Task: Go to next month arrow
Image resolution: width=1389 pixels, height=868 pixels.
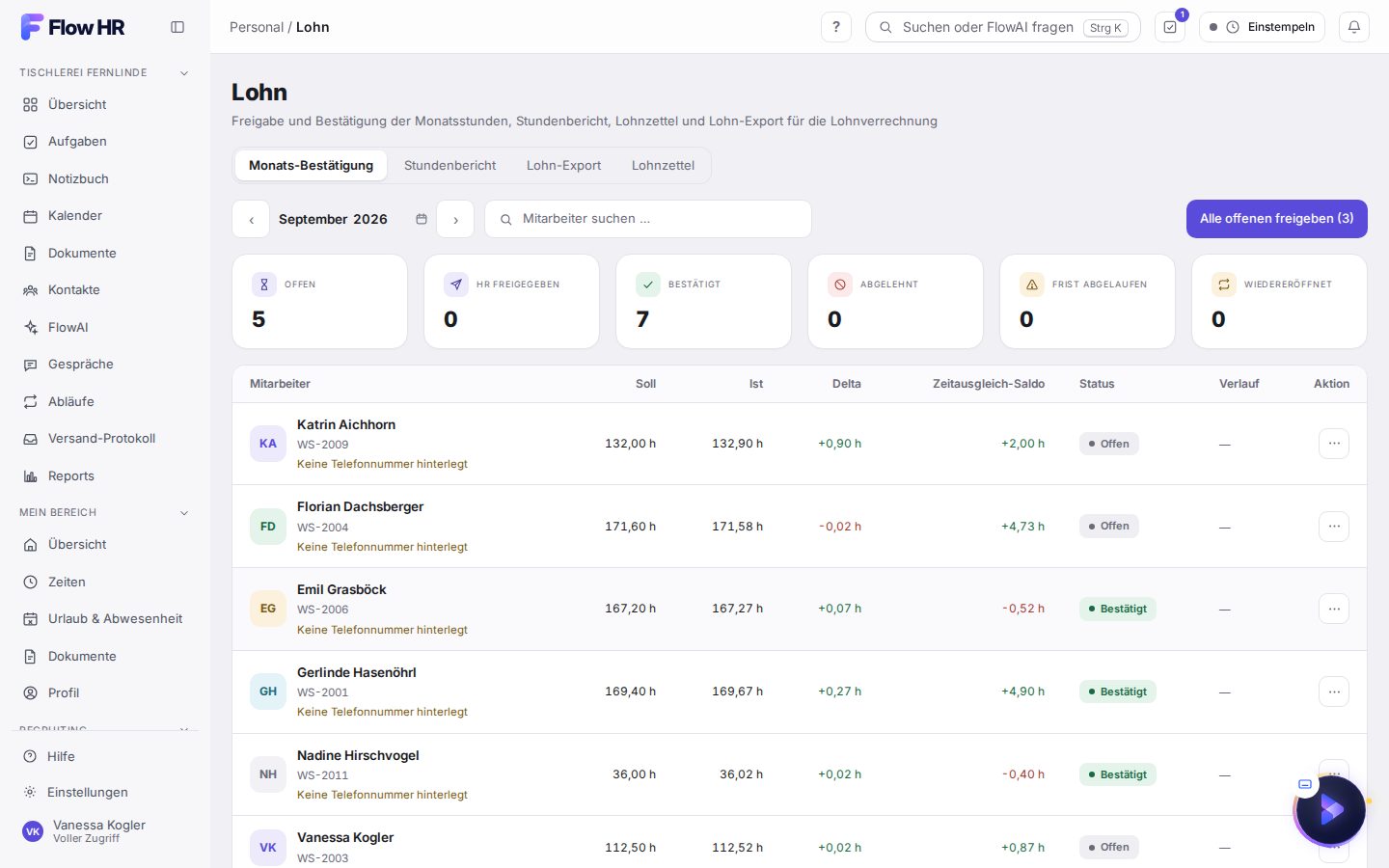Action: pyautogui.click(x=455, y=219)
